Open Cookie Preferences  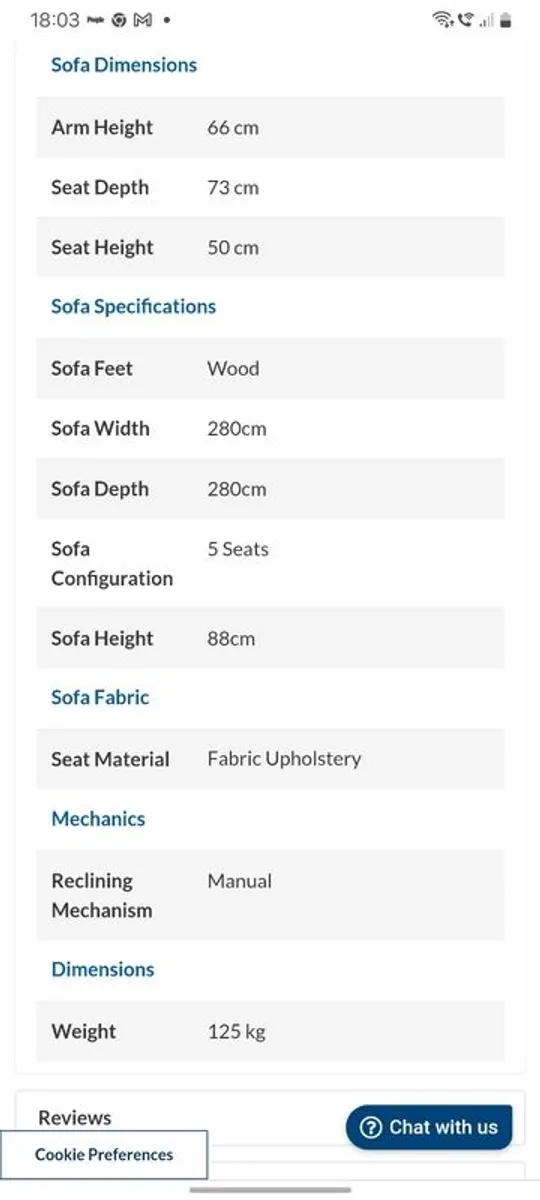(x=104, y=1155)
